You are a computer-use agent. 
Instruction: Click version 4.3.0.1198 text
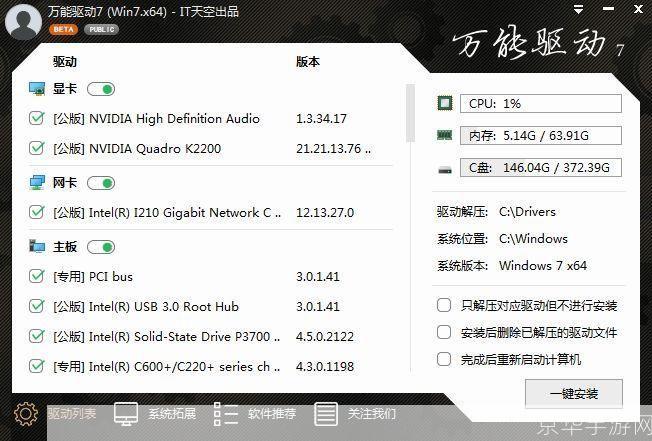[325, 366]
